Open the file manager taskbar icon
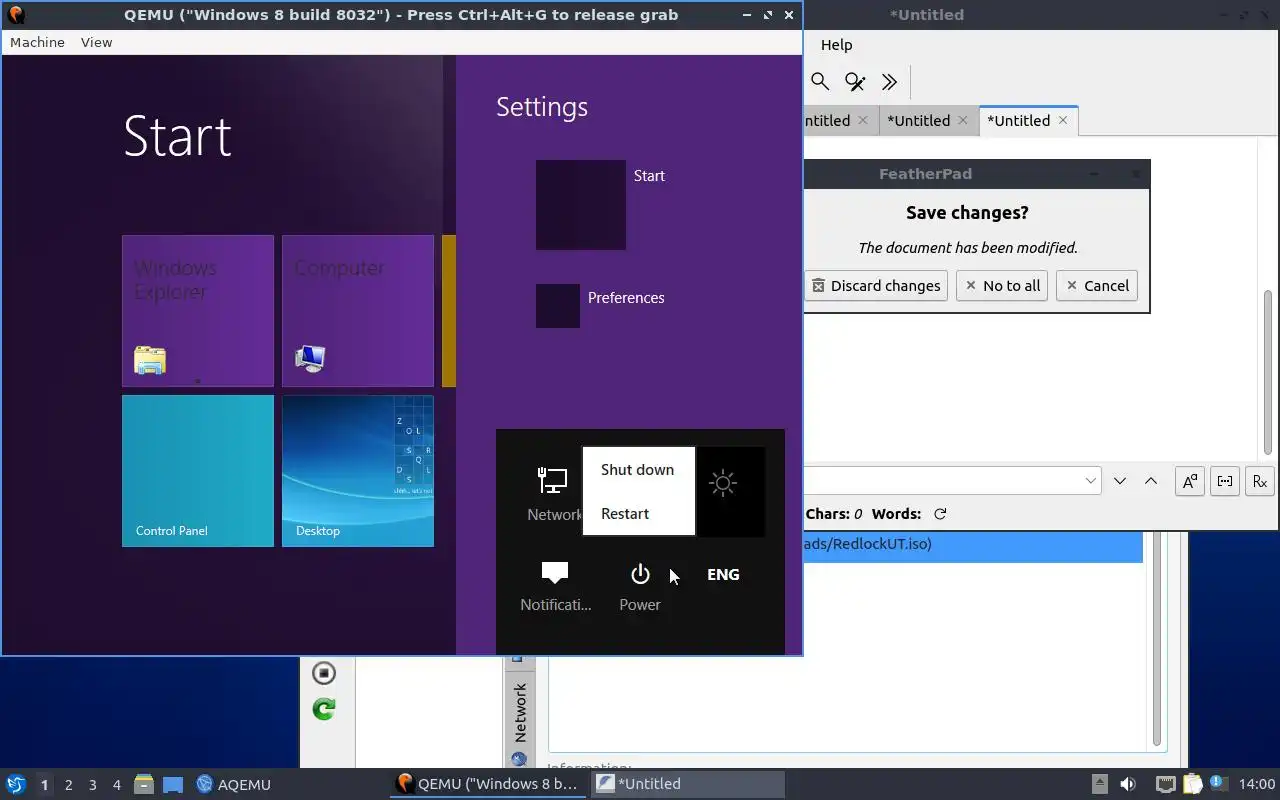Screen dimensions: 1280x800 [x=144, y=784]
